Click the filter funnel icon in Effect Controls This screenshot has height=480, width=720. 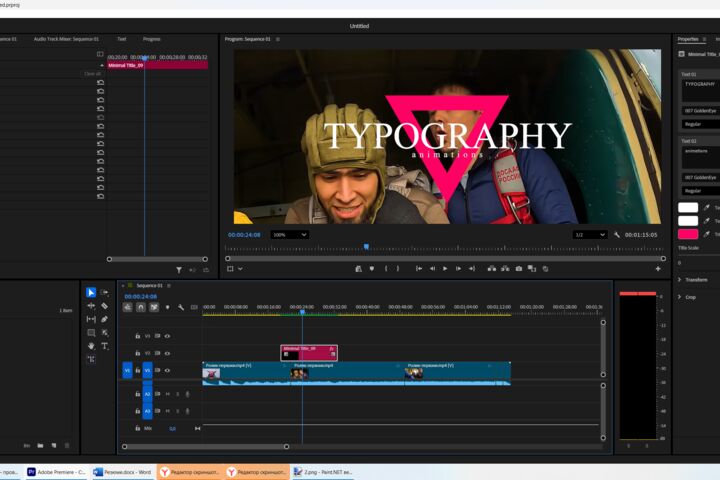179,270
